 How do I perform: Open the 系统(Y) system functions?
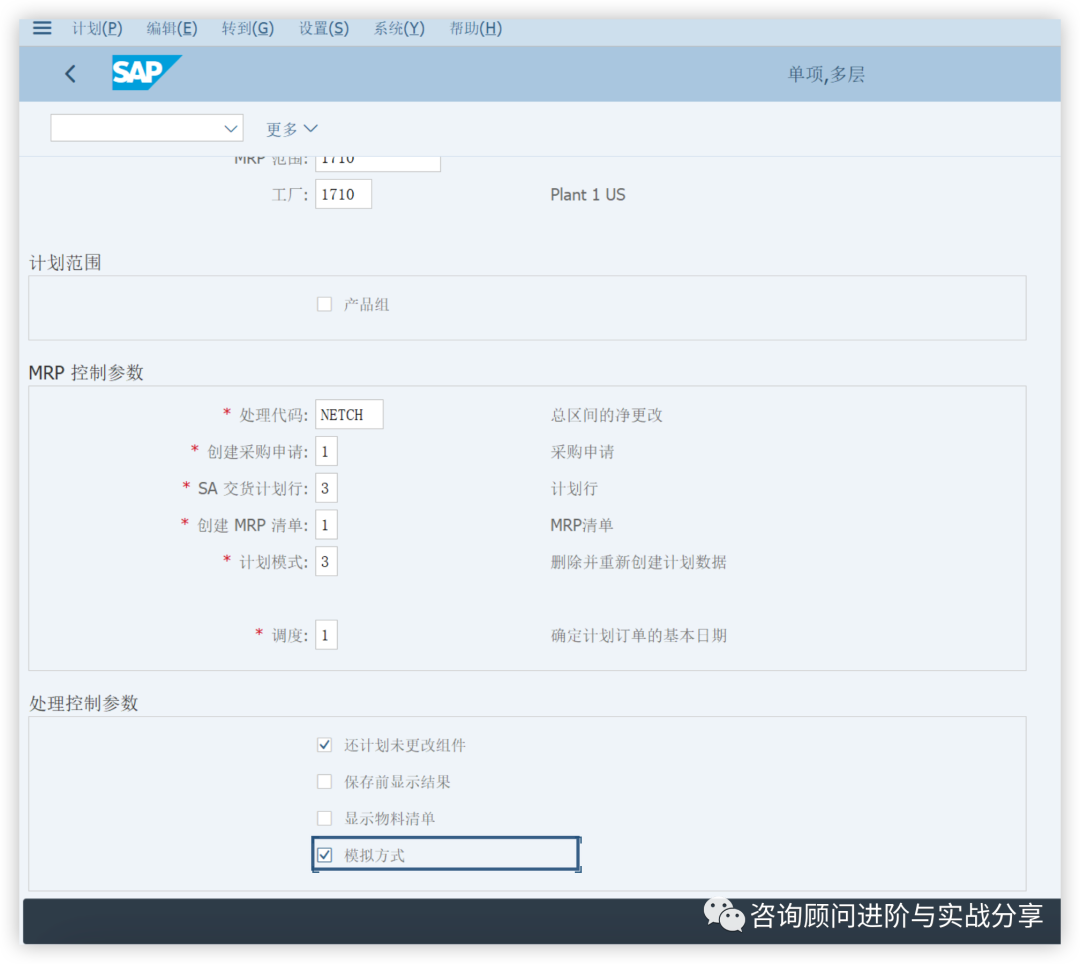click(x=398, y=28)
